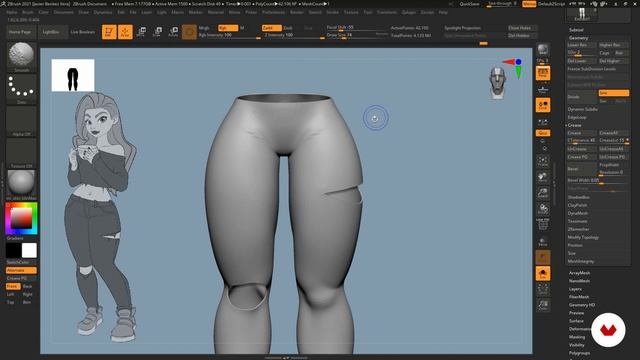Toggle the Rgb channel button
Viewport: 640px width, 360px height.
point(228,28)
